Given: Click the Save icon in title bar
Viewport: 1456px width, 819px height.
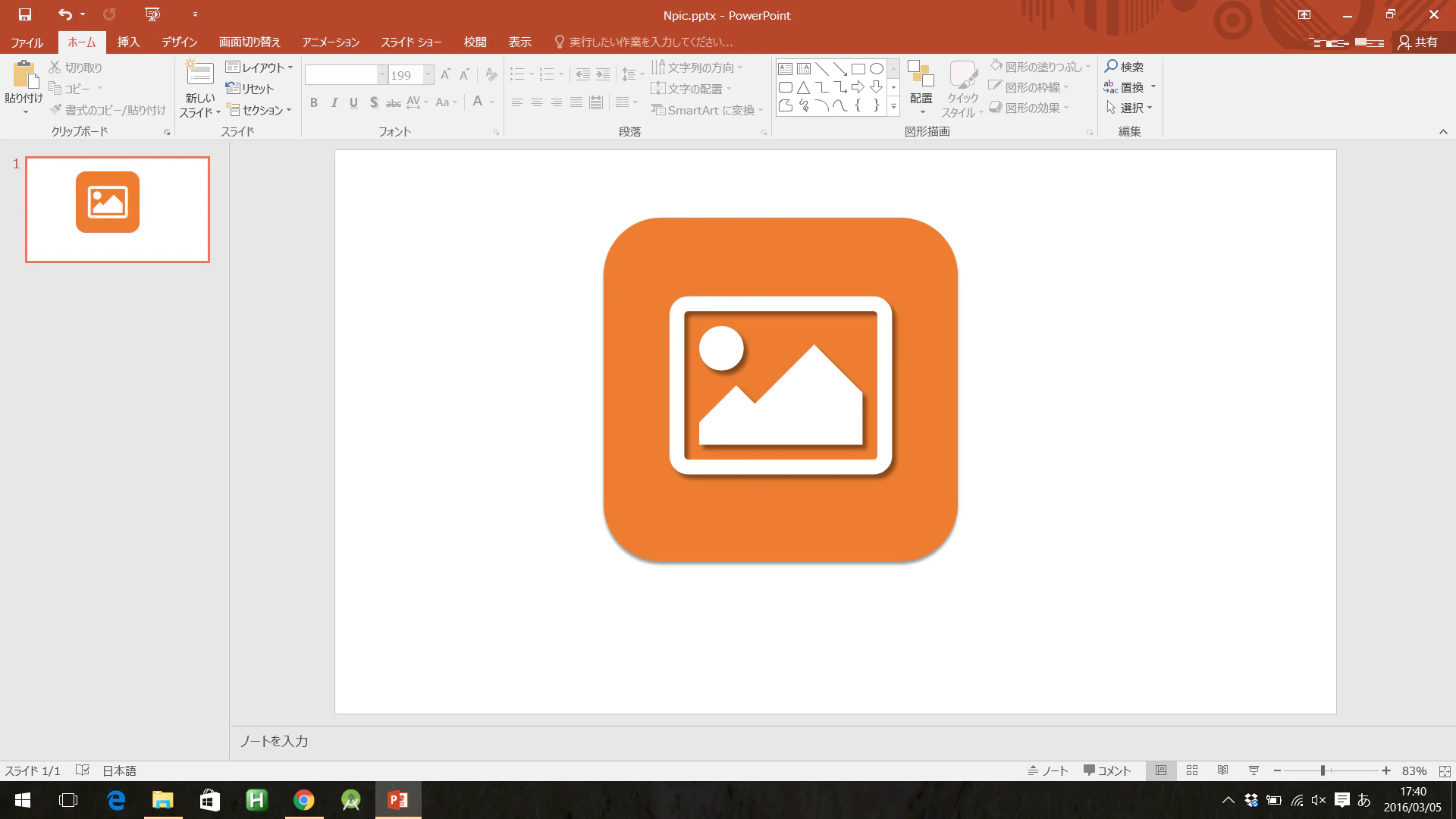Looking at the screenshot, I should (x=25, y=14).
